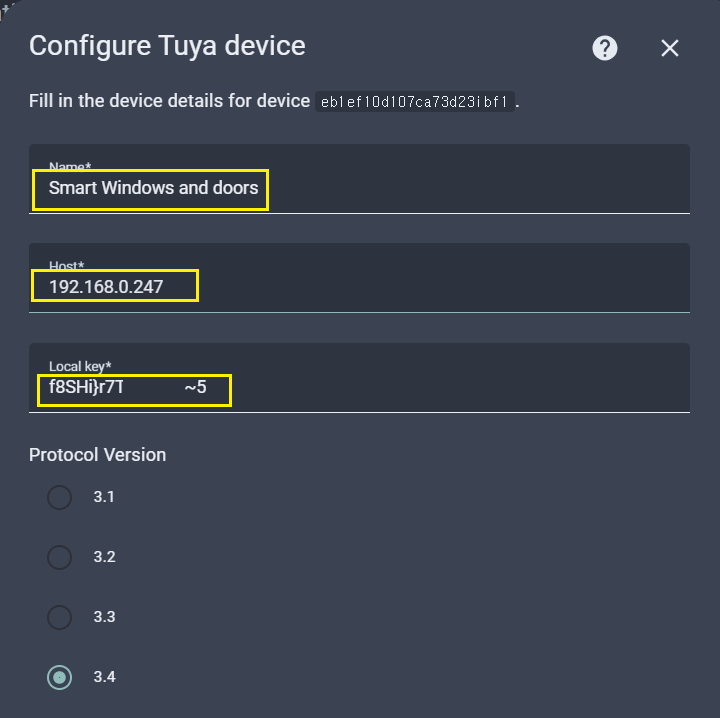Open the help icon in dialog header
The image size is (720, 718).
point(605,48)
